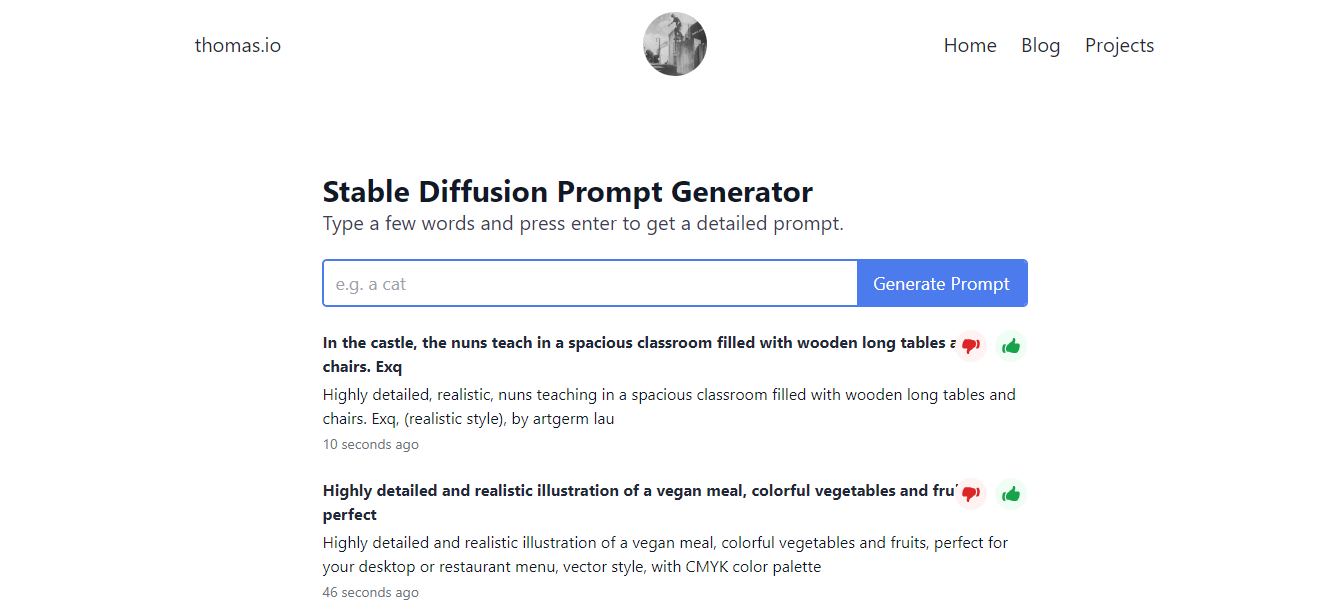Focus the prompt keywords input field
This screenshot has width=1330, height=611.
click(x=590, y=284)
